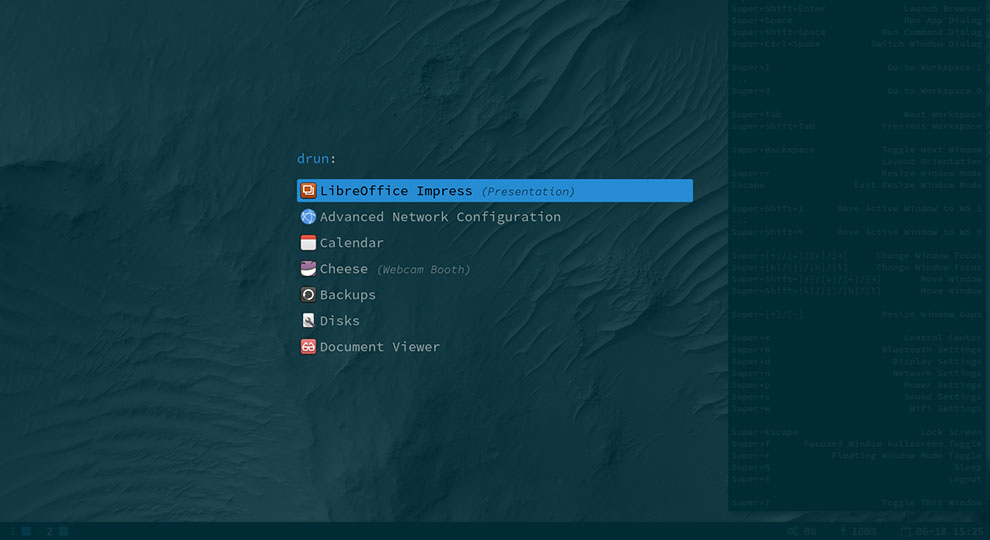Screen dimensions: 990x540
Task: Click the Calendar app icon
Action: coord(308,243)
